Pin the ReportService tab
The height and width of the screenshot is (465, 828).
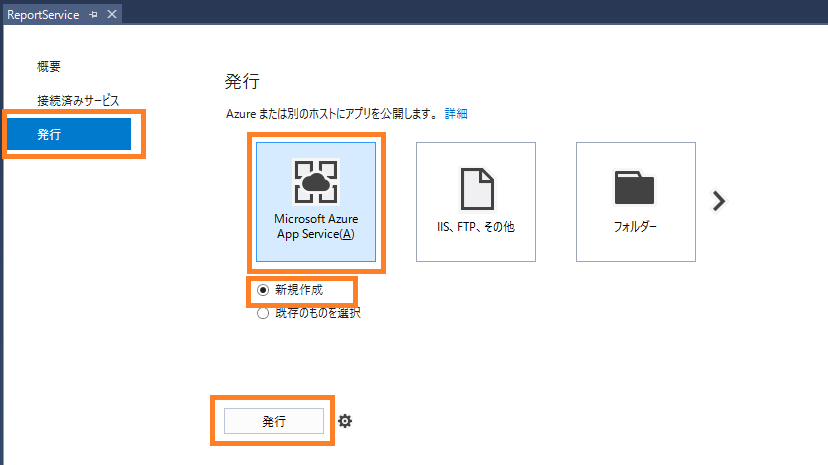93,15
